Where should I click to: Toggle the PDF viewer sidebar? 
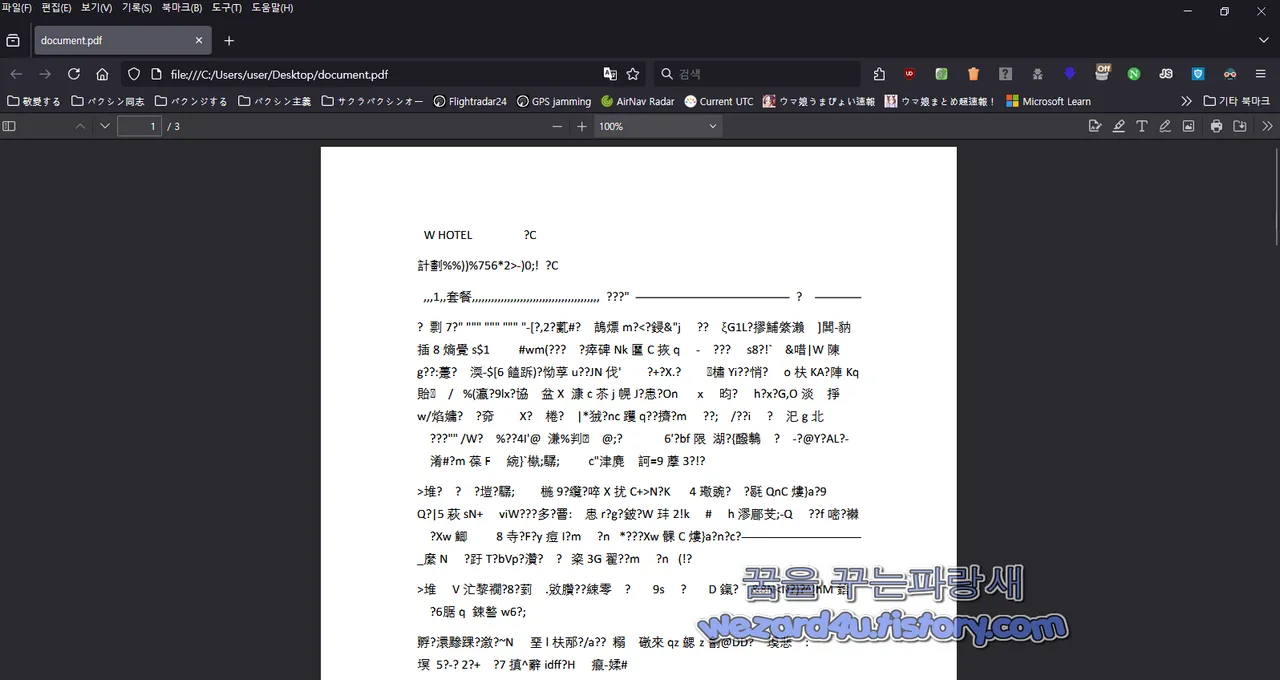click(9, 126)
